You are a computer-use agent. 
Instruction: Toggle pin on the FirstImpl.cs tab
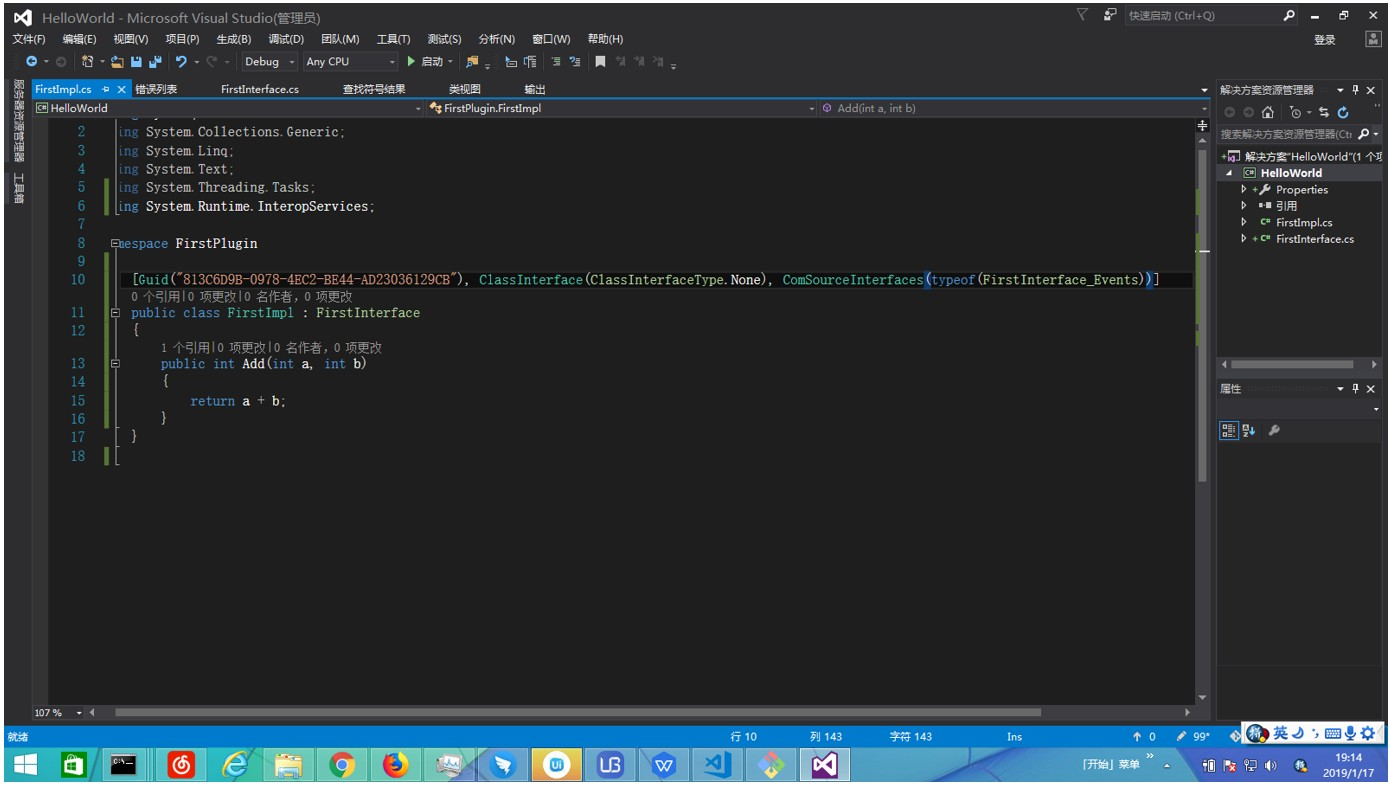(106, 90)
